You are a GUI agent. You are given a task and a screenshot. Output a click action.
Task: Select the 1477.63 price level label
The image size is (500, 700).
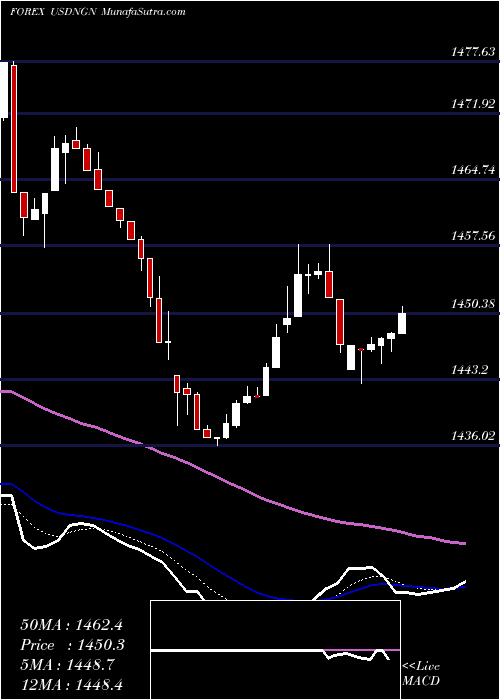coord(473,52)
